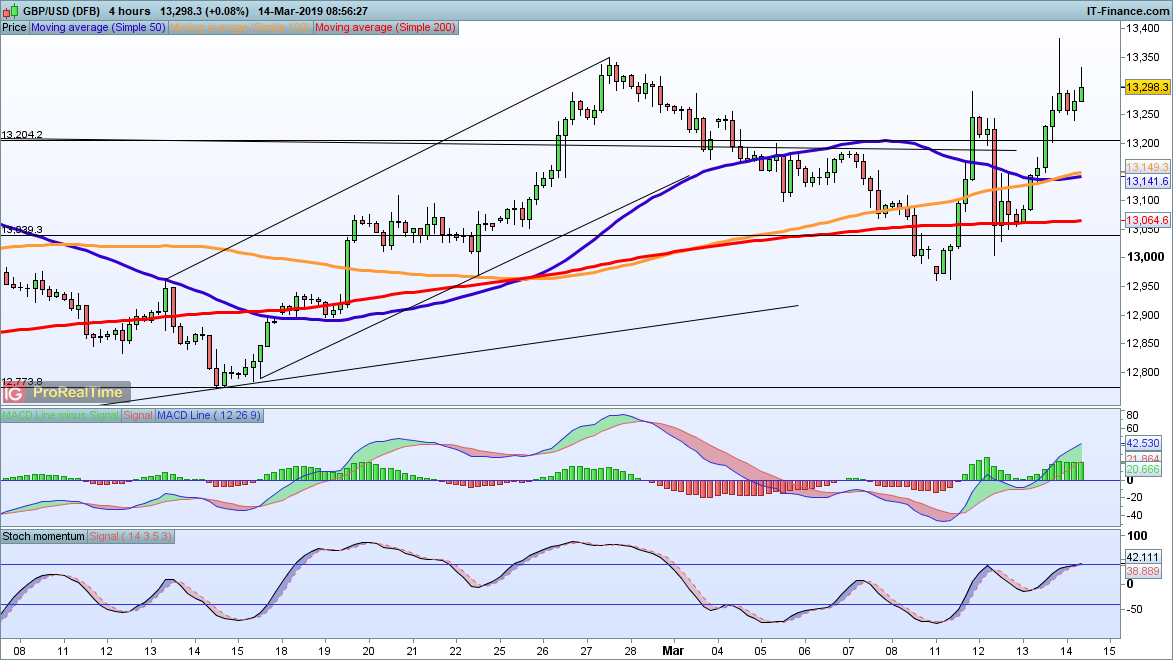
Task: Click the 21.864 MACD signal value
Action: [1142, 459]
